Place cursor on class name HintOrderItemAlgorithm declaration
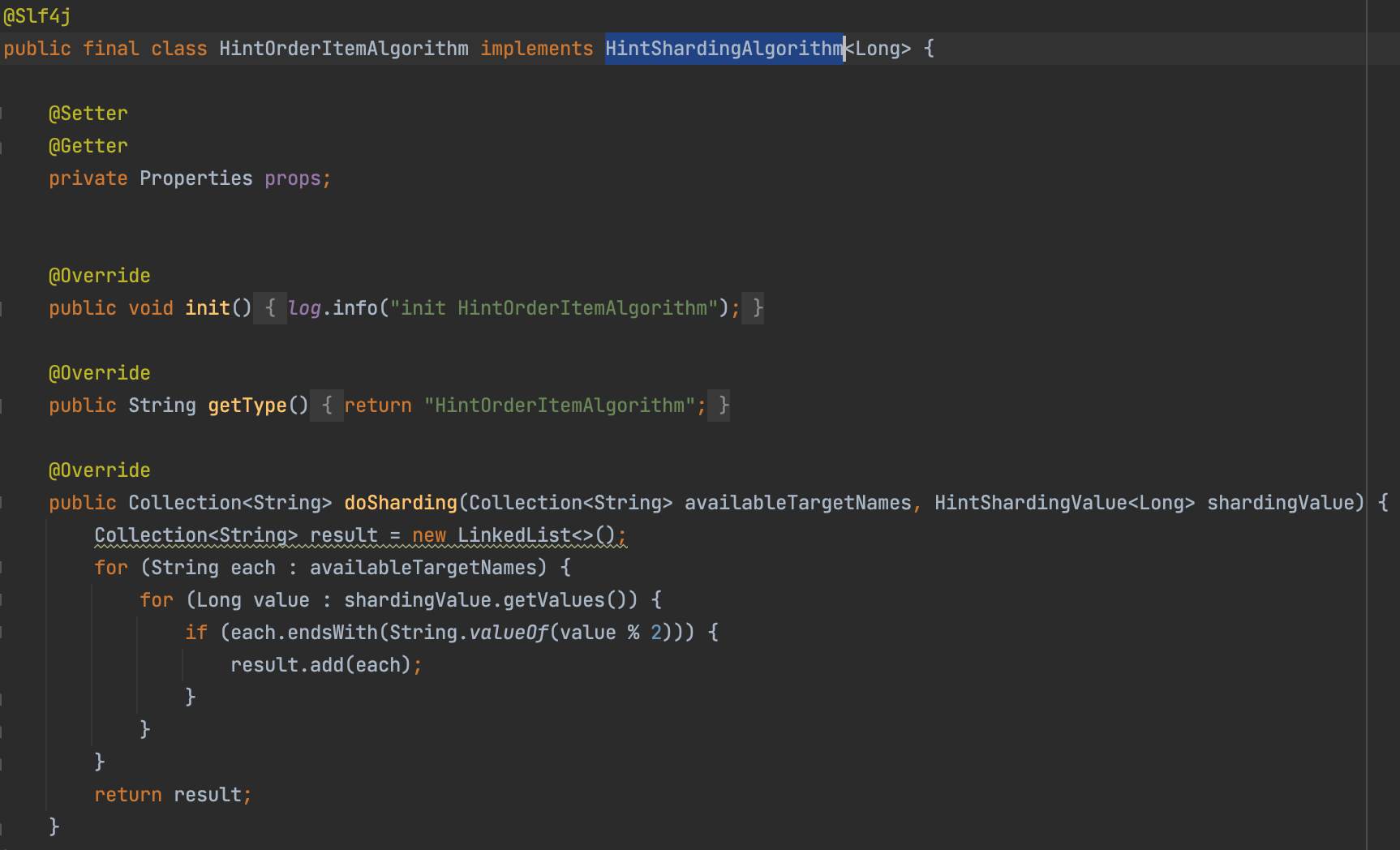Image resolution: width=1400 pixels, height=850 pixels. 344,49
